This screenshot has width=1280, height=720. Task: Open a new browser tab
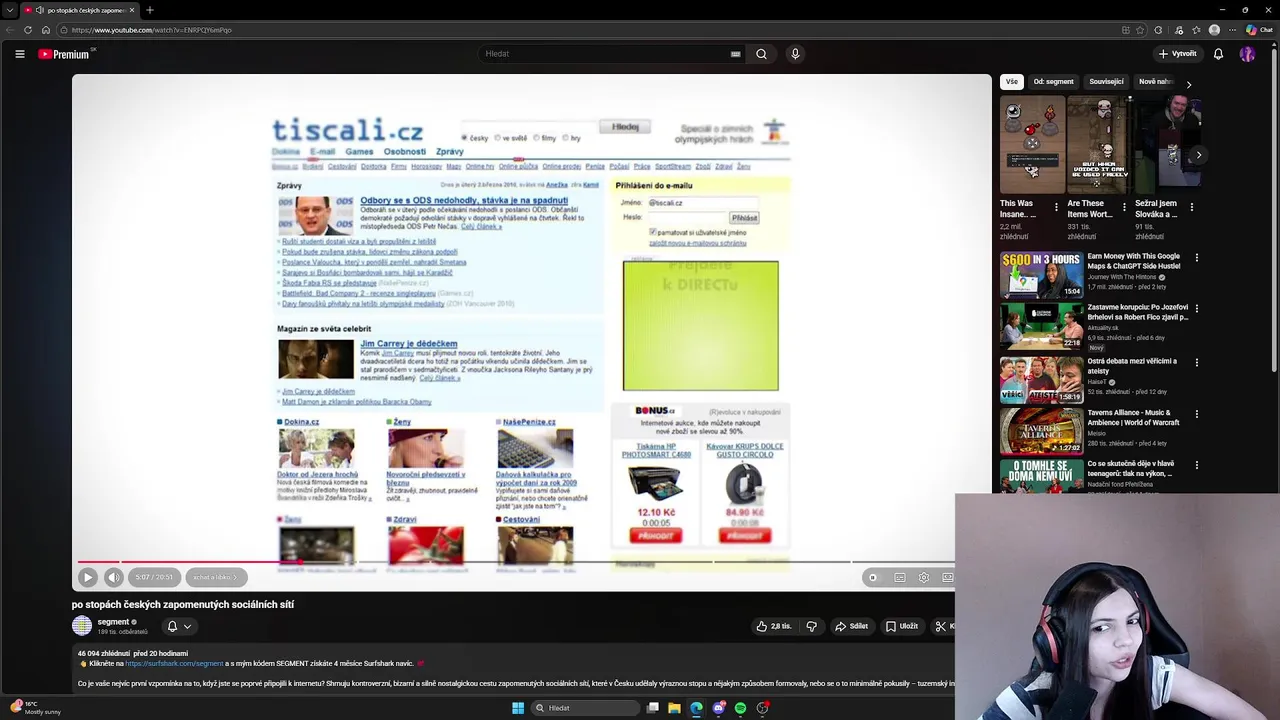(149, 10)
